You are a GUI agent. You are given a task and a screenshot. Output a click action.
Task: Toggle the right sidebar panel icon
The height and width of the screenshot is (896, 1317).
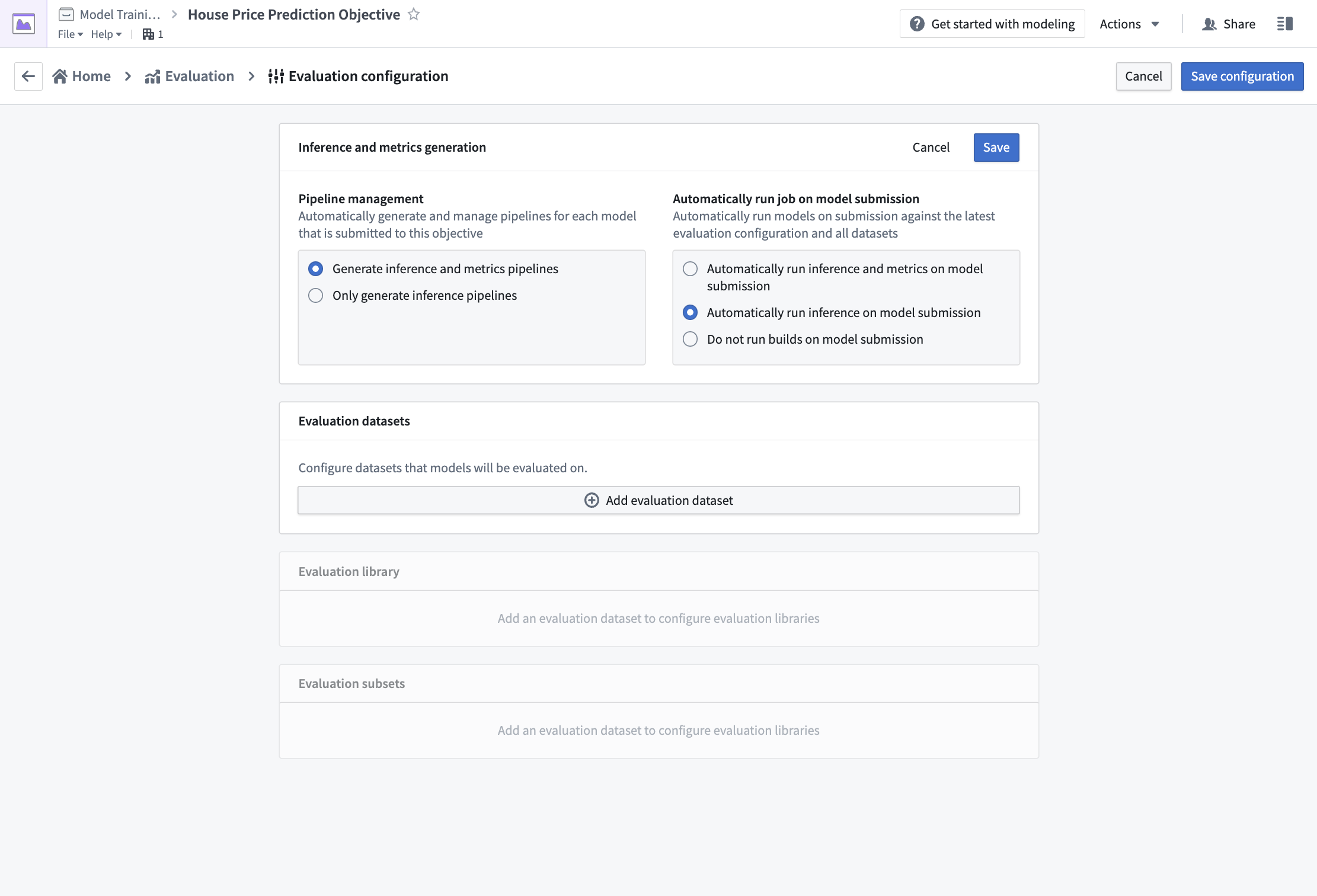(1285, 24)
